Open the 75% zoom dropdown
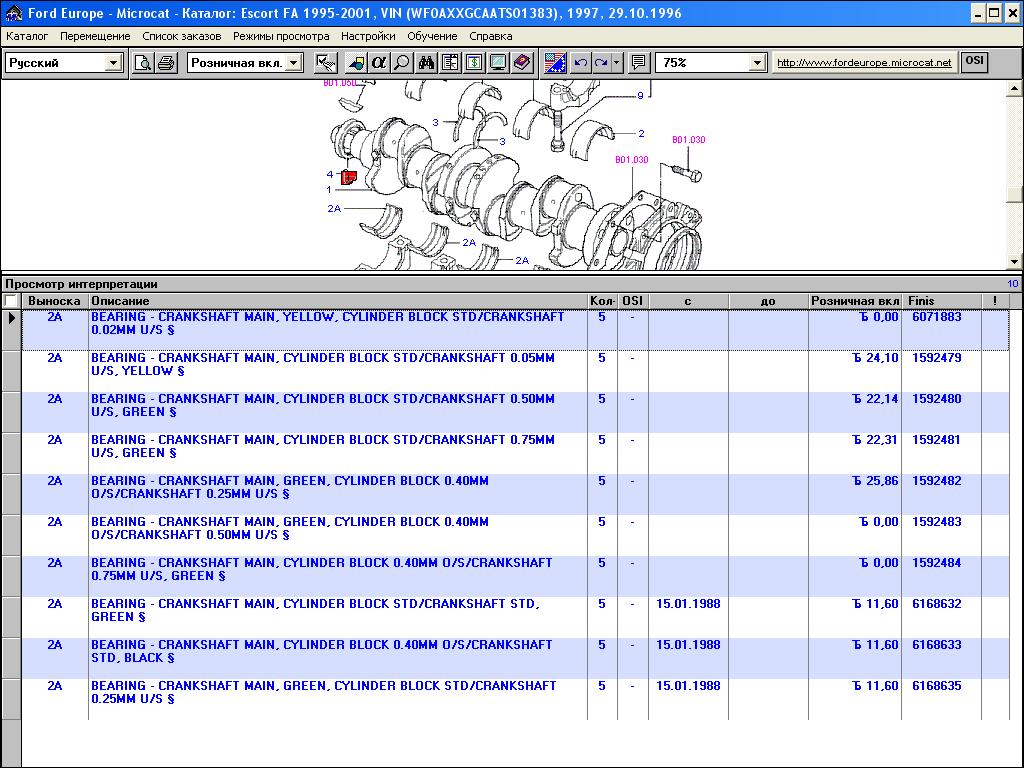The height and width of the screenshot is (768, 1024). tap(757, 63)
